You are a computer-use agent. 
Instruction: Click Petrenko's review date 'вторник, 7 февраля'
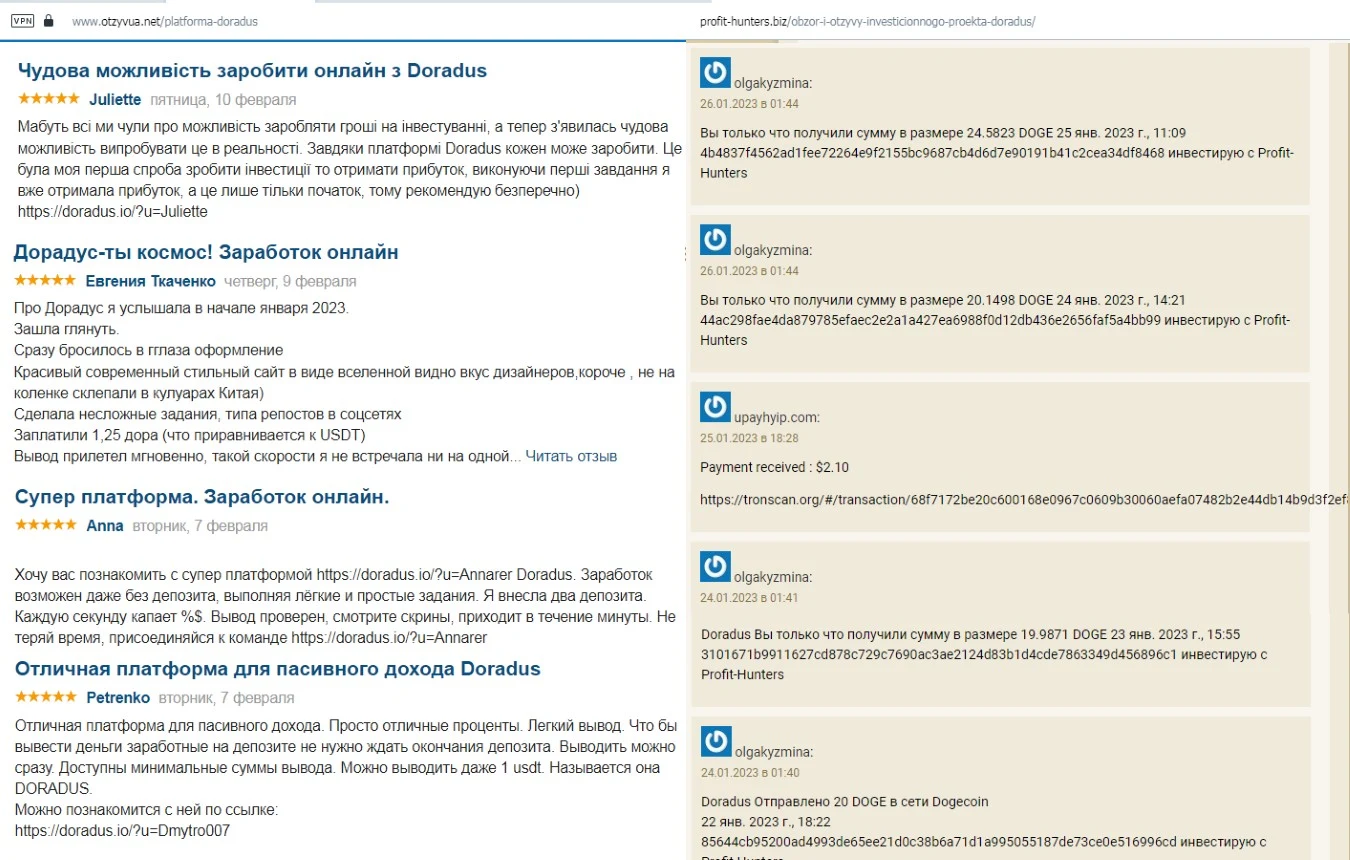(x=226, y=698)
